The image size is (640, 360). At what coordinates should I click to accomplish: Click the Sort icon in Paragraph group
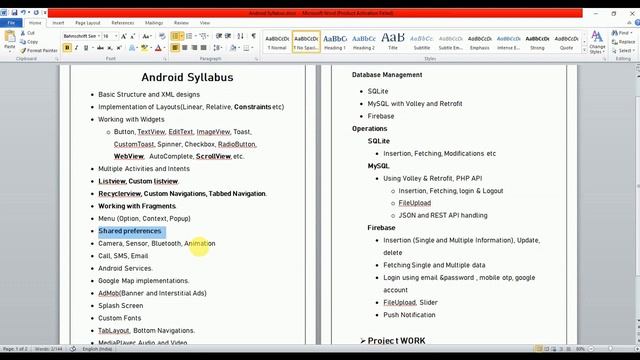240,36
